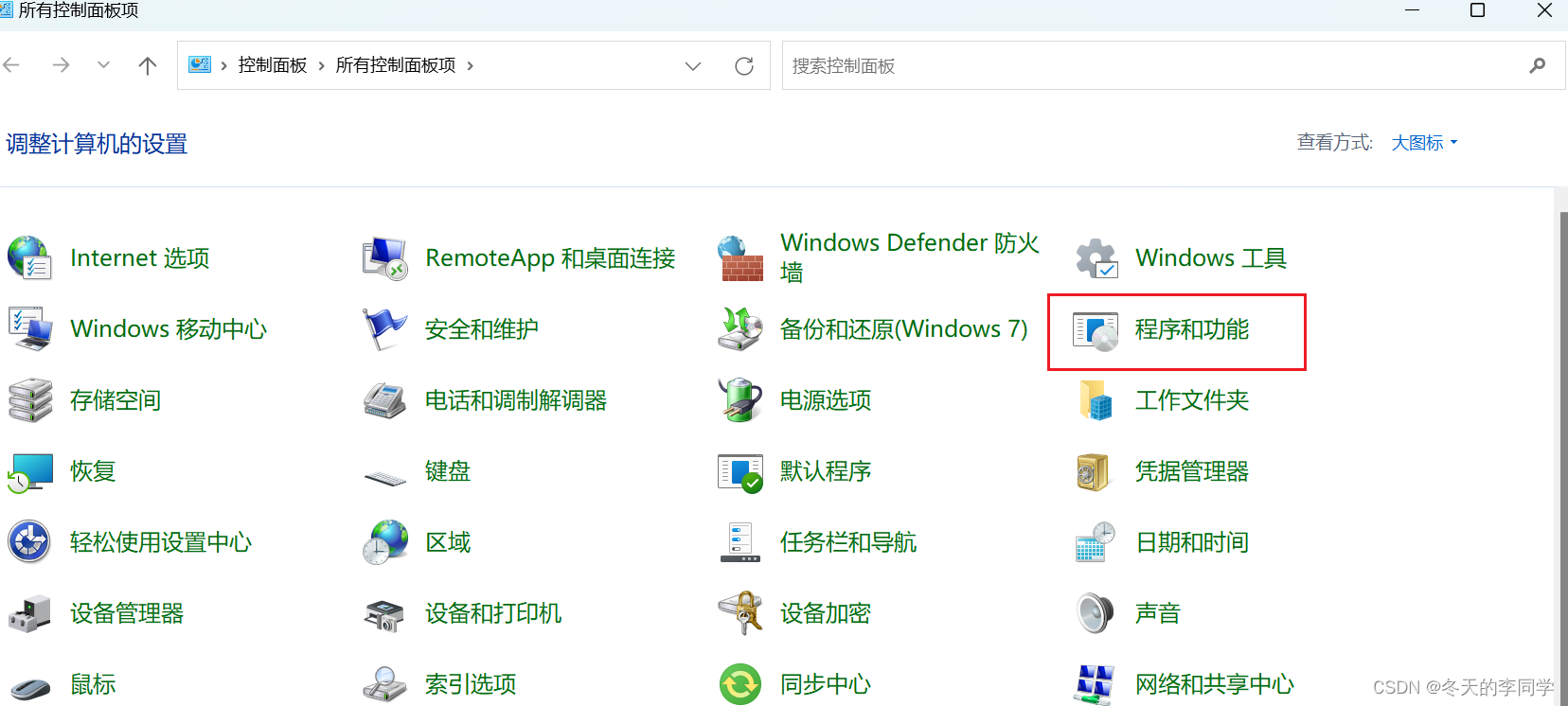Click the 区域 link text

point(448,542)
